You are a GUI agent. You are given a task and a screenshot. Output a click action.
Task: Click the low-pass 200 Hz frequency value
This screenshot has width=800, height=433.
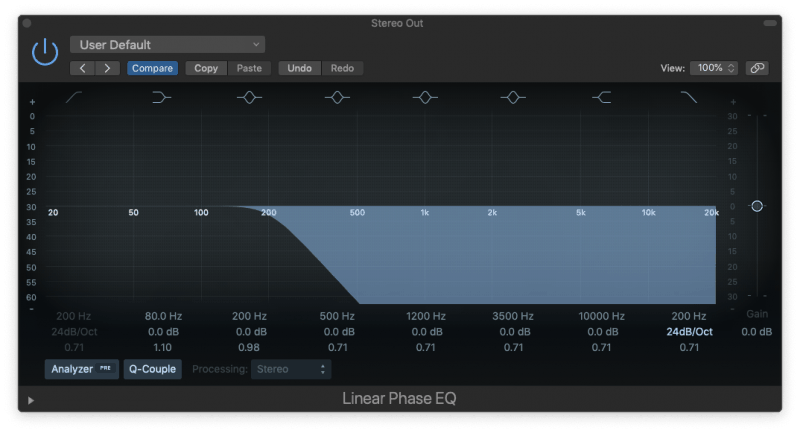pos(689,316)
